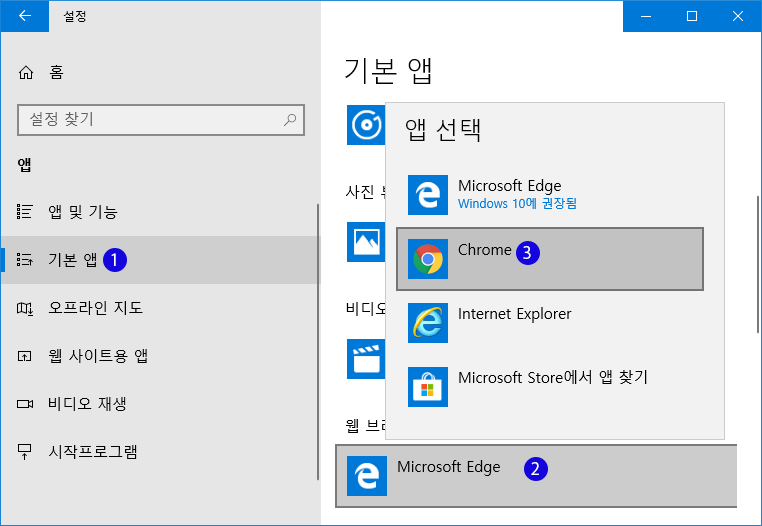Click the Edge icon in the web browser setting
The width and height of the screenshot is (762, 526).
point(367,476)
